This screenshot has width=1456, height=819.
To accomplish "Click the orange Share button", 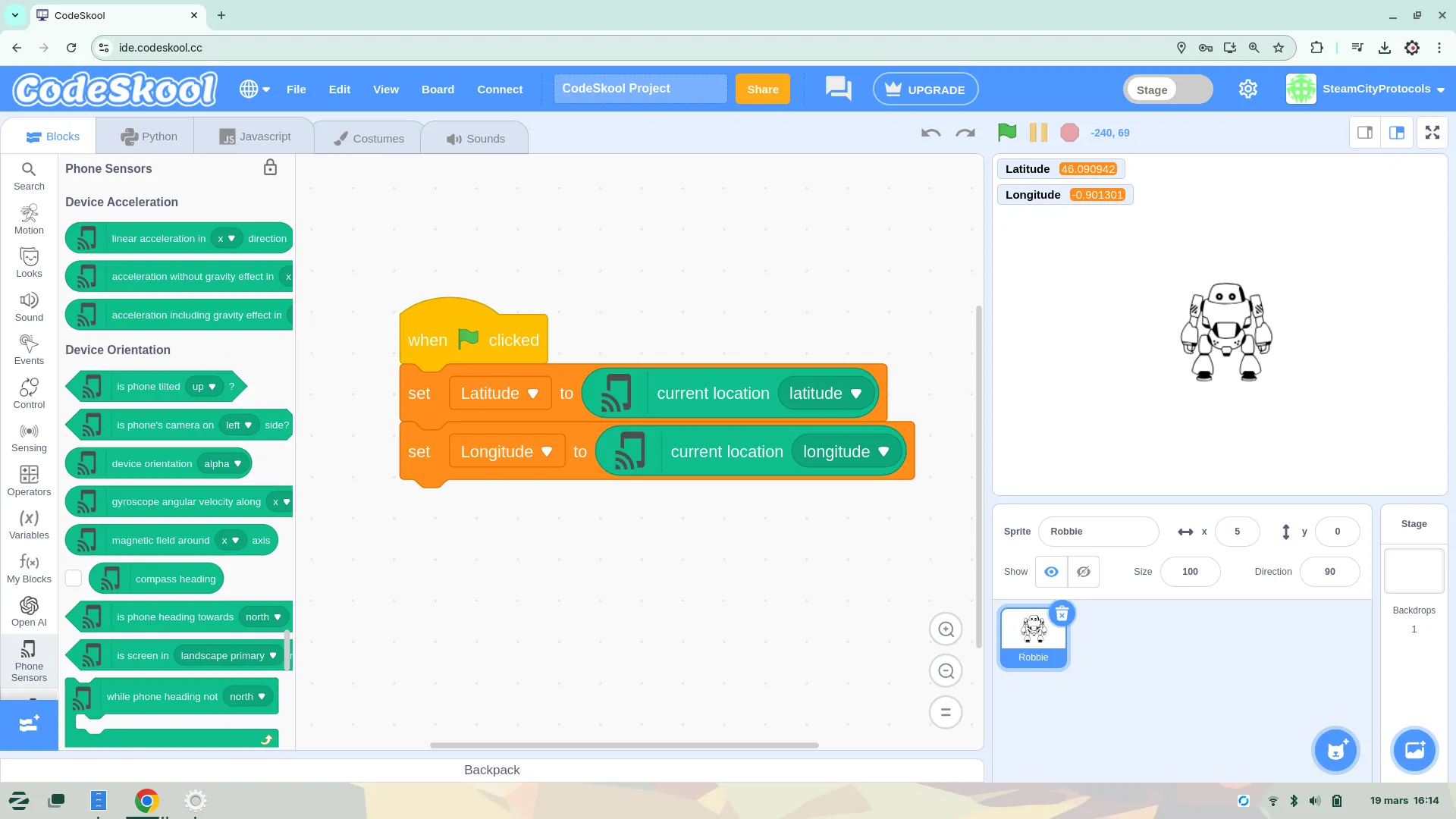I will (x=762, y=89).
